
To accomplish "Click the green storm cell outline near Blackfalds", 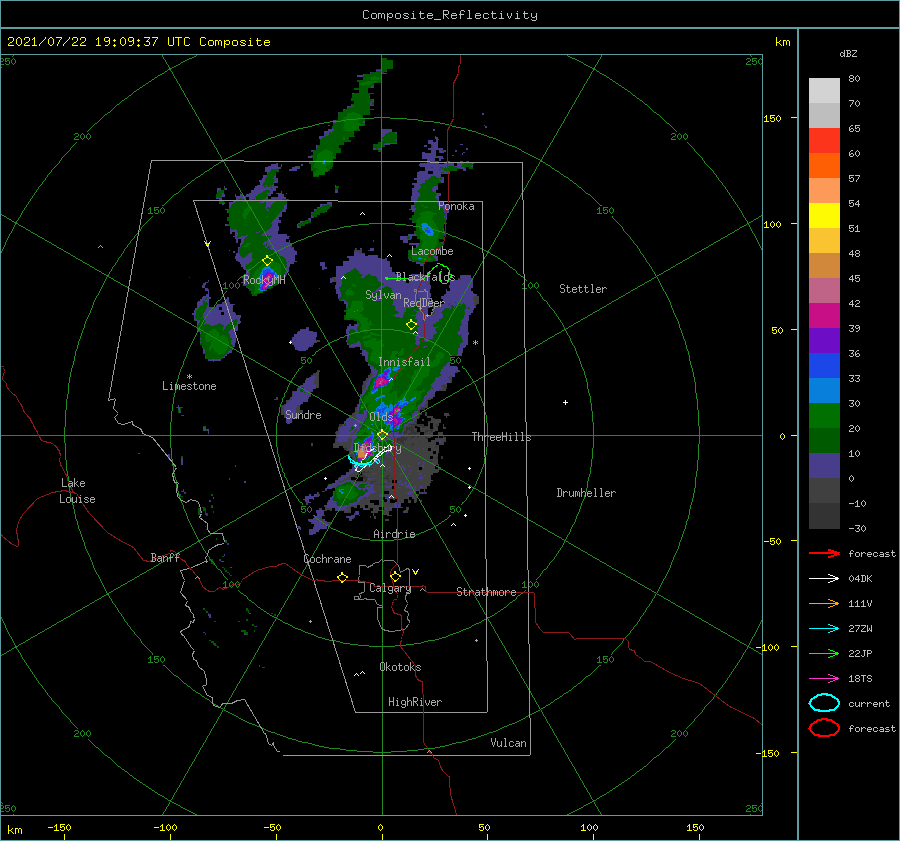I will pyautogui.click(x=440, y=274).
